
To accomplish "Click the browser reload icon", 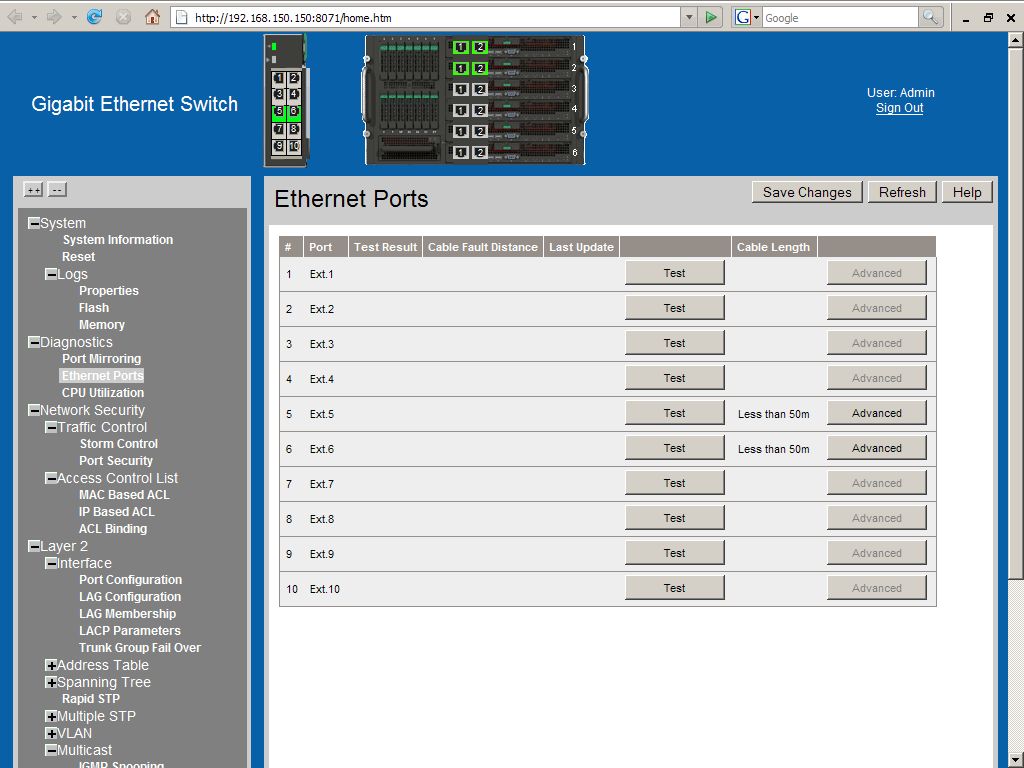I will (95, 17).
